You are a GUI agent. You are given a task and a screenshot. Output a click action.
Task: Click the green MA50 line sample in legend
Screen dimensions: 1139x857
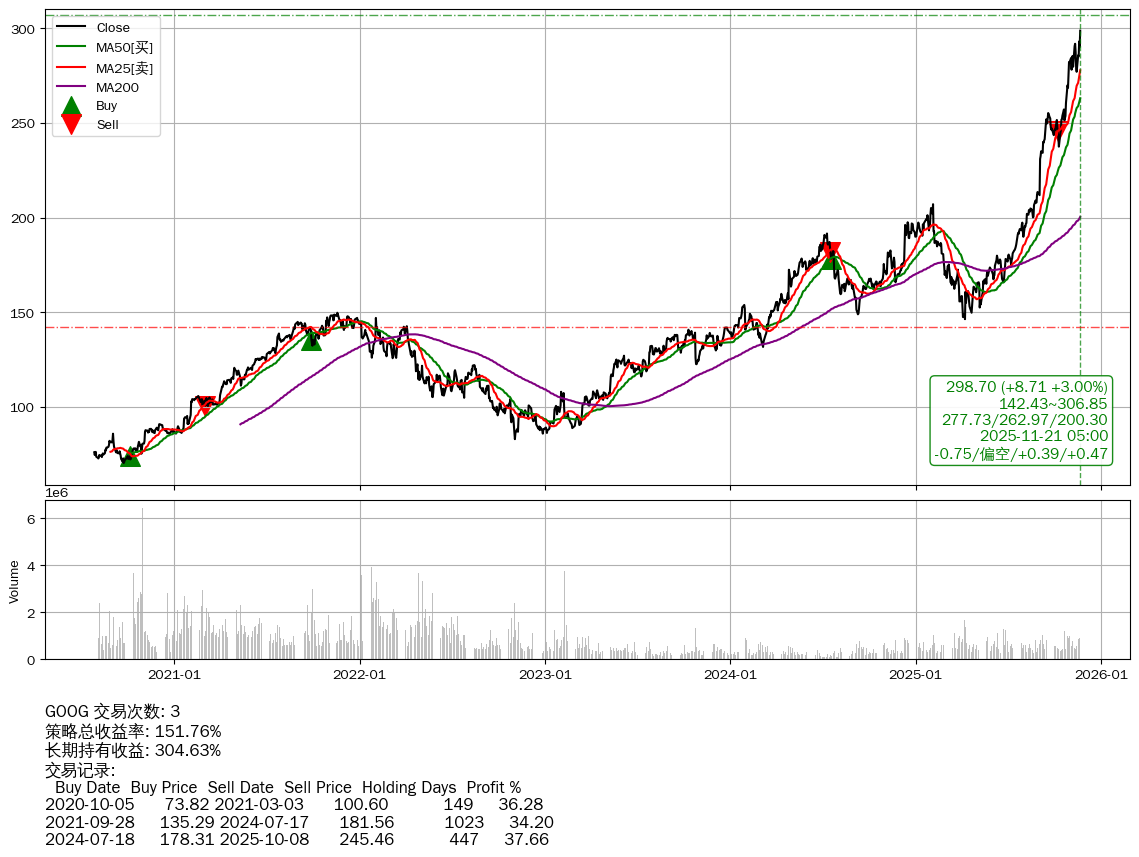(71, 47)
